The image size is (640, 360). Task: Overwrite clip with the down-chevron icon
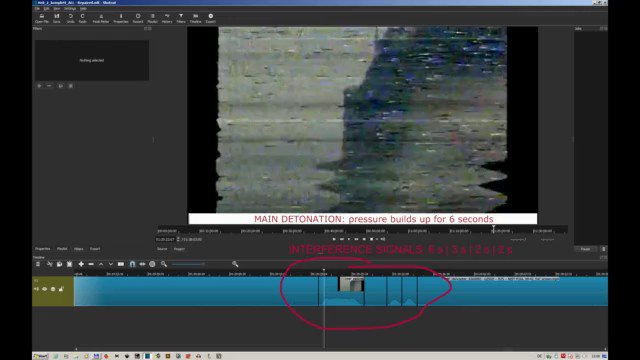tap(111, 264)
